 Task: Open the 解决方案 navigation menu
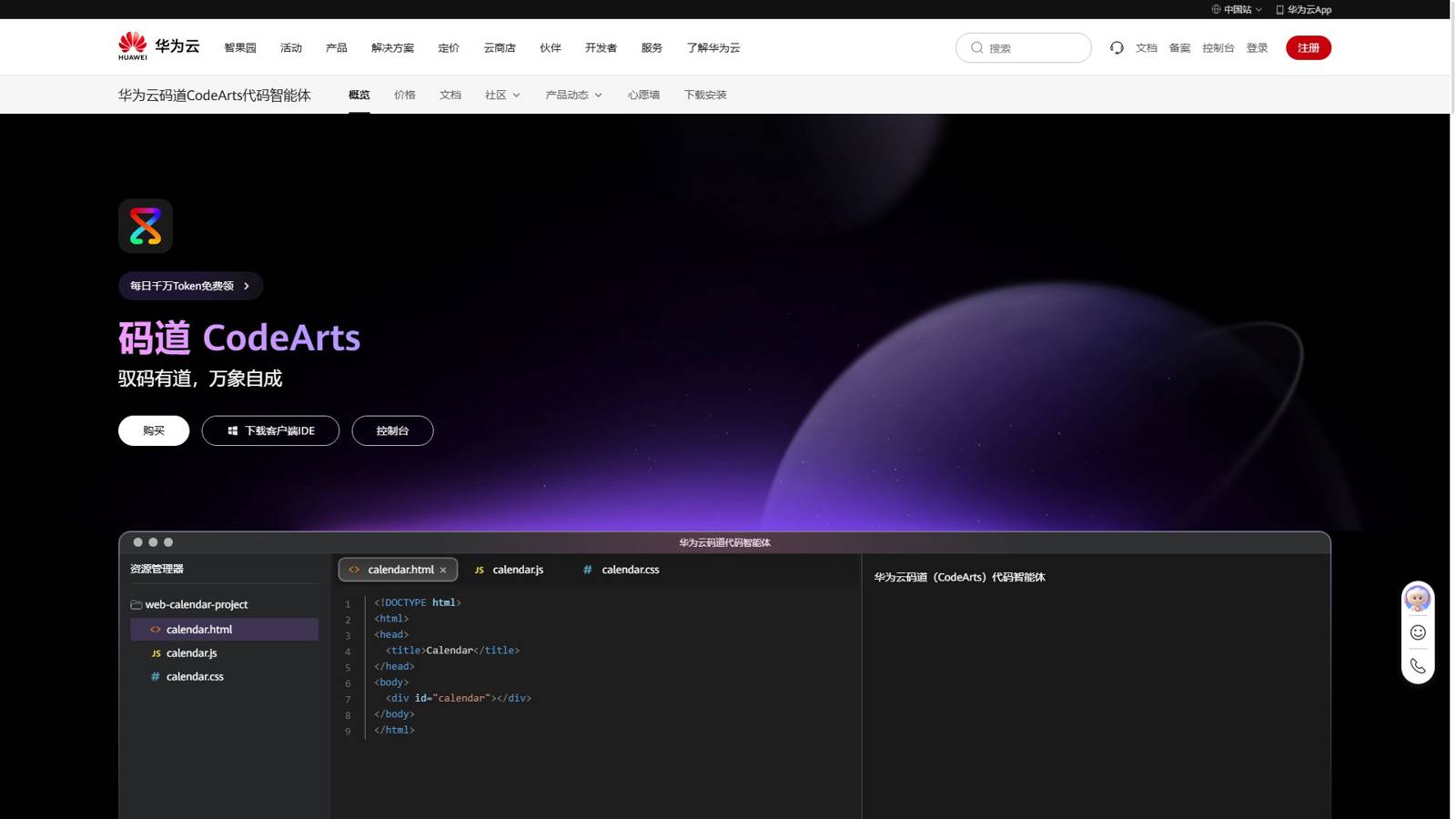click(x=392, y=47)
